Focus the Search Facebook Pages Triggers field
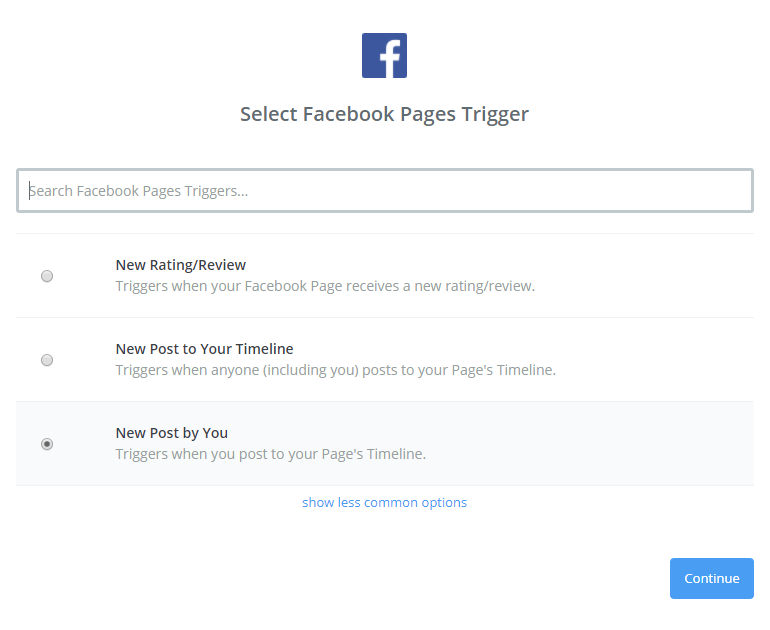770x630 pixels. 384,190
